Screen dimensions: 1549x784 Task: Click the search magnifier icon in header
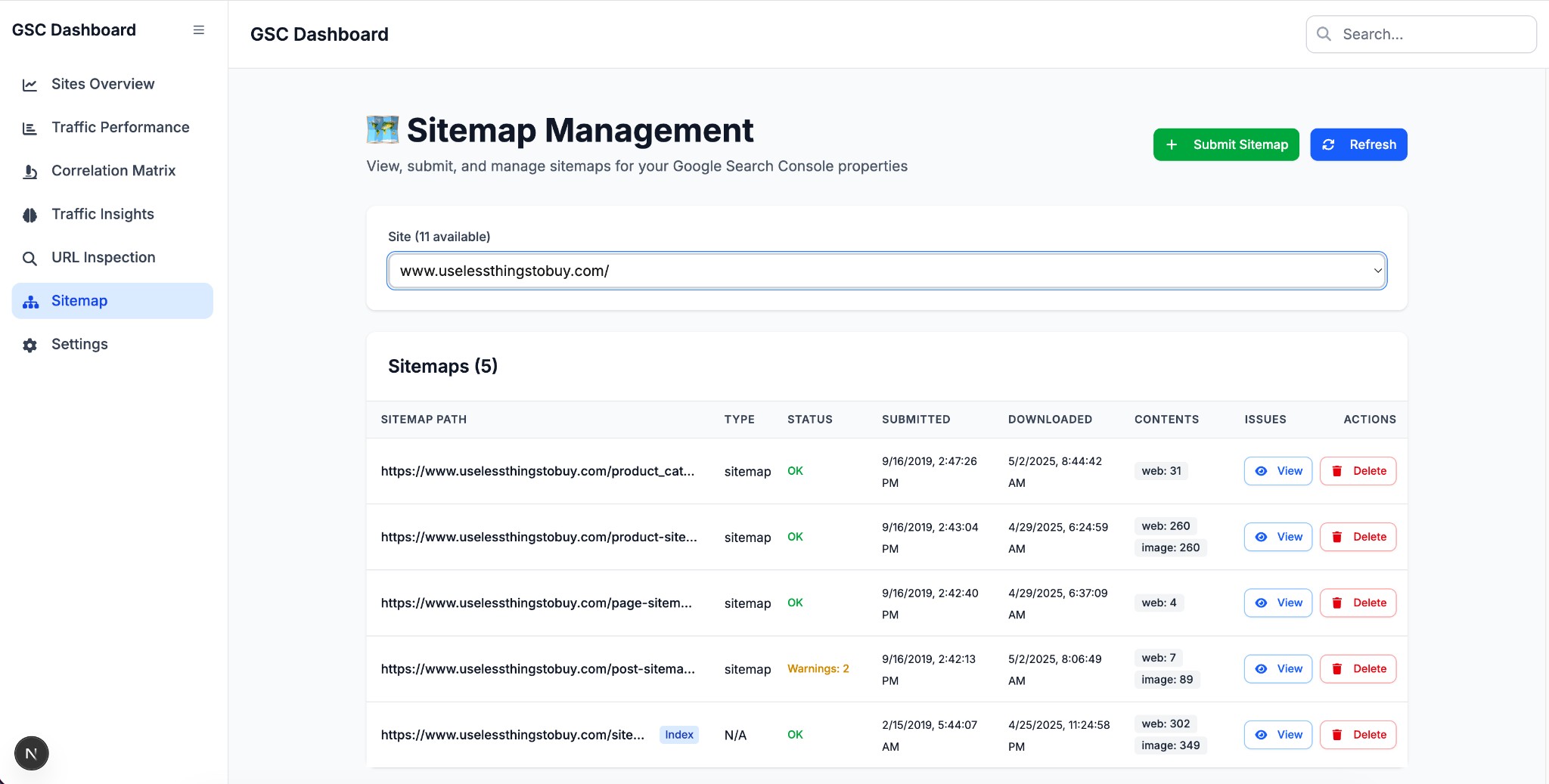coord(1324,34)
